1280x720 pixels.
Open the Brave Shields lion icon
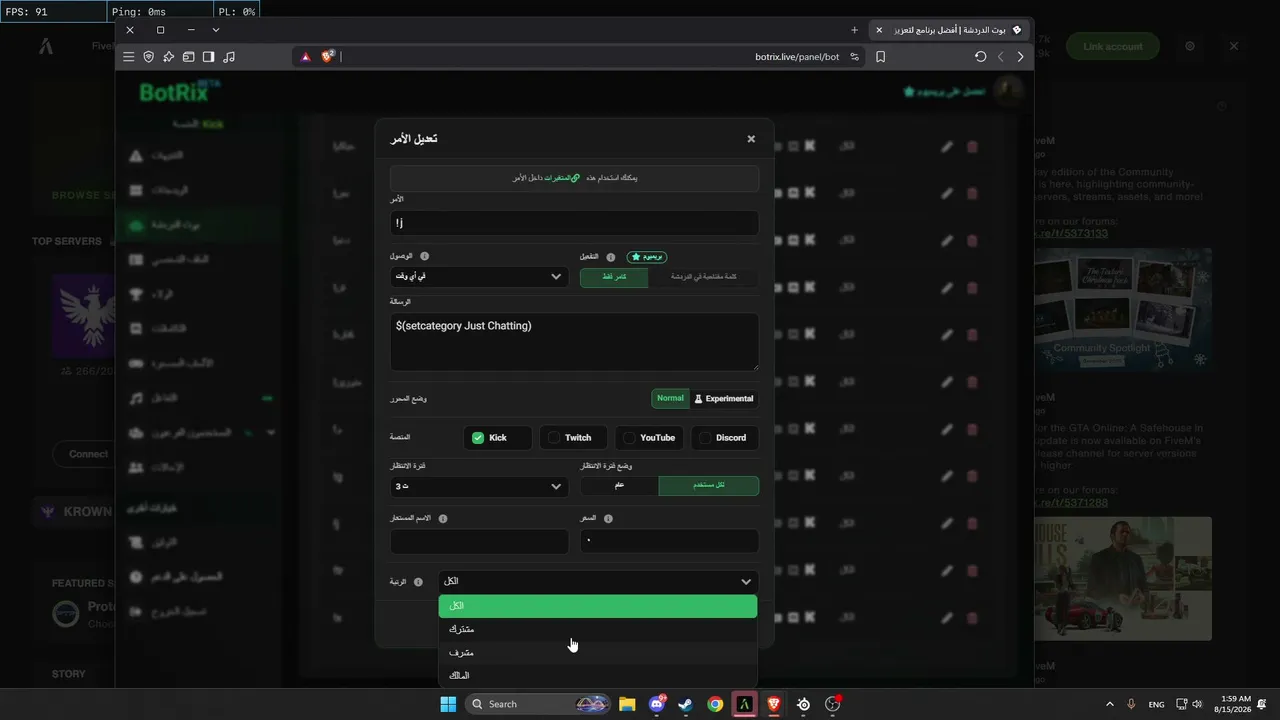click(x=327, y=57)
